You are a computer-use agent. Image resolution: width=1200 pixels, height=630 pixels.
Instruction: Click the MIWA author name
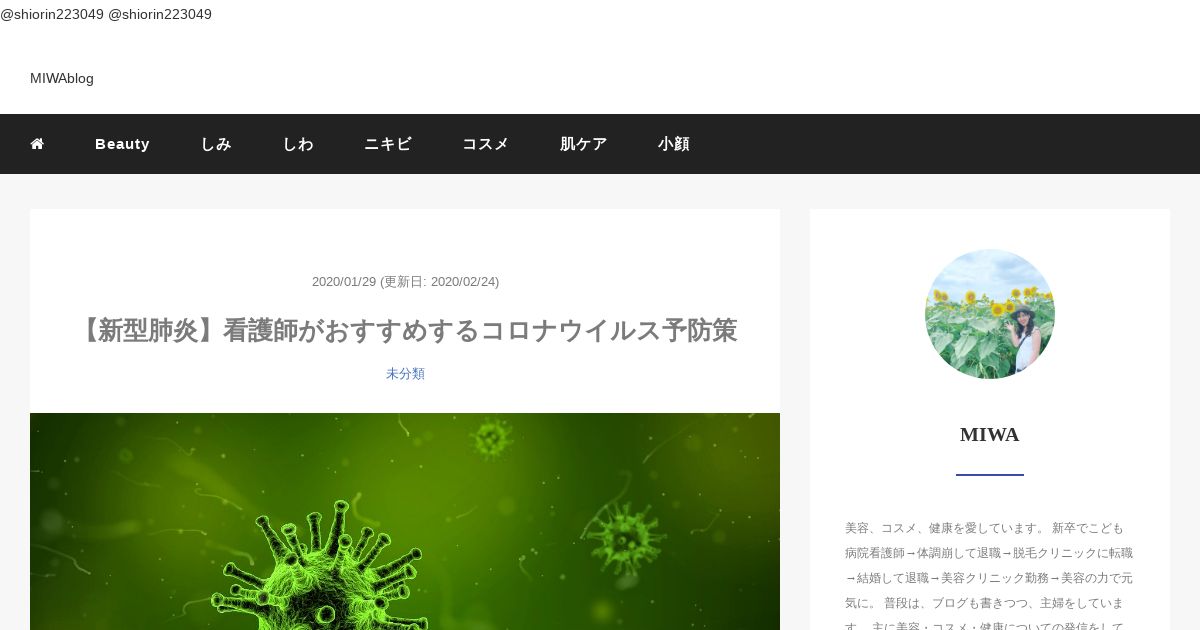[x=990, y=435]
